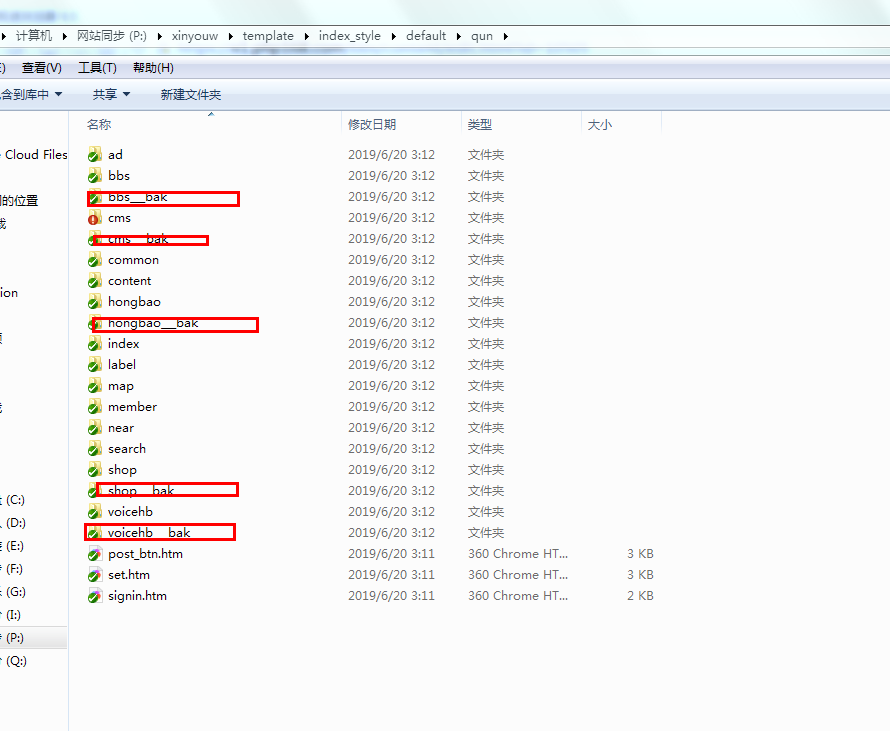Select the search folder icon

click(x=95, y=449)
